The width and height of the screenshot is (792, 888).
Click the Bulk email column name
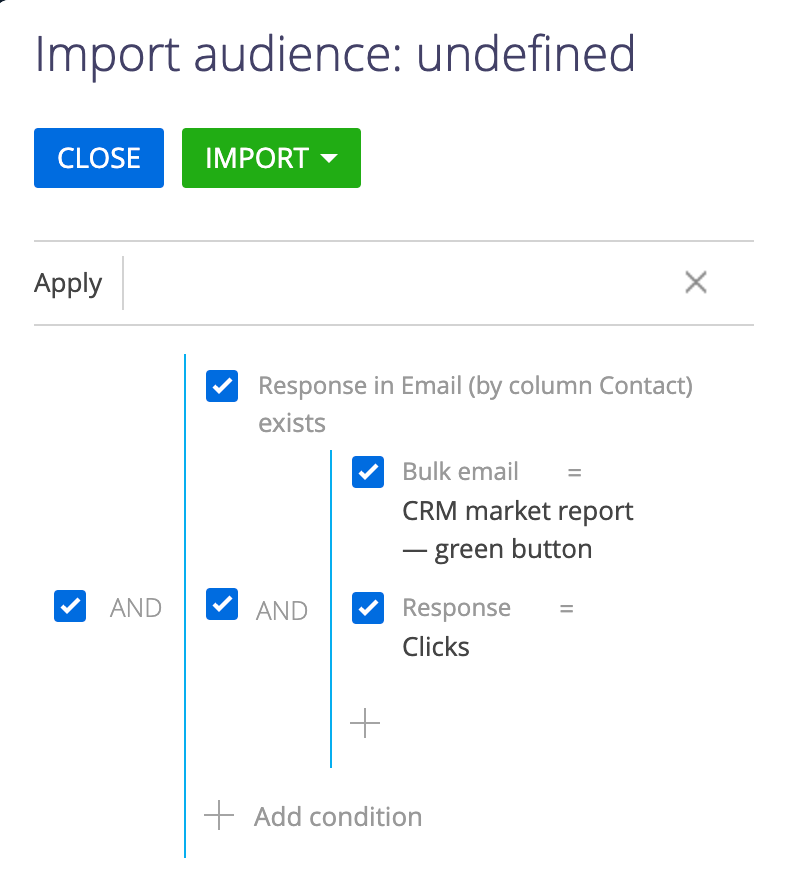point(460,472)
